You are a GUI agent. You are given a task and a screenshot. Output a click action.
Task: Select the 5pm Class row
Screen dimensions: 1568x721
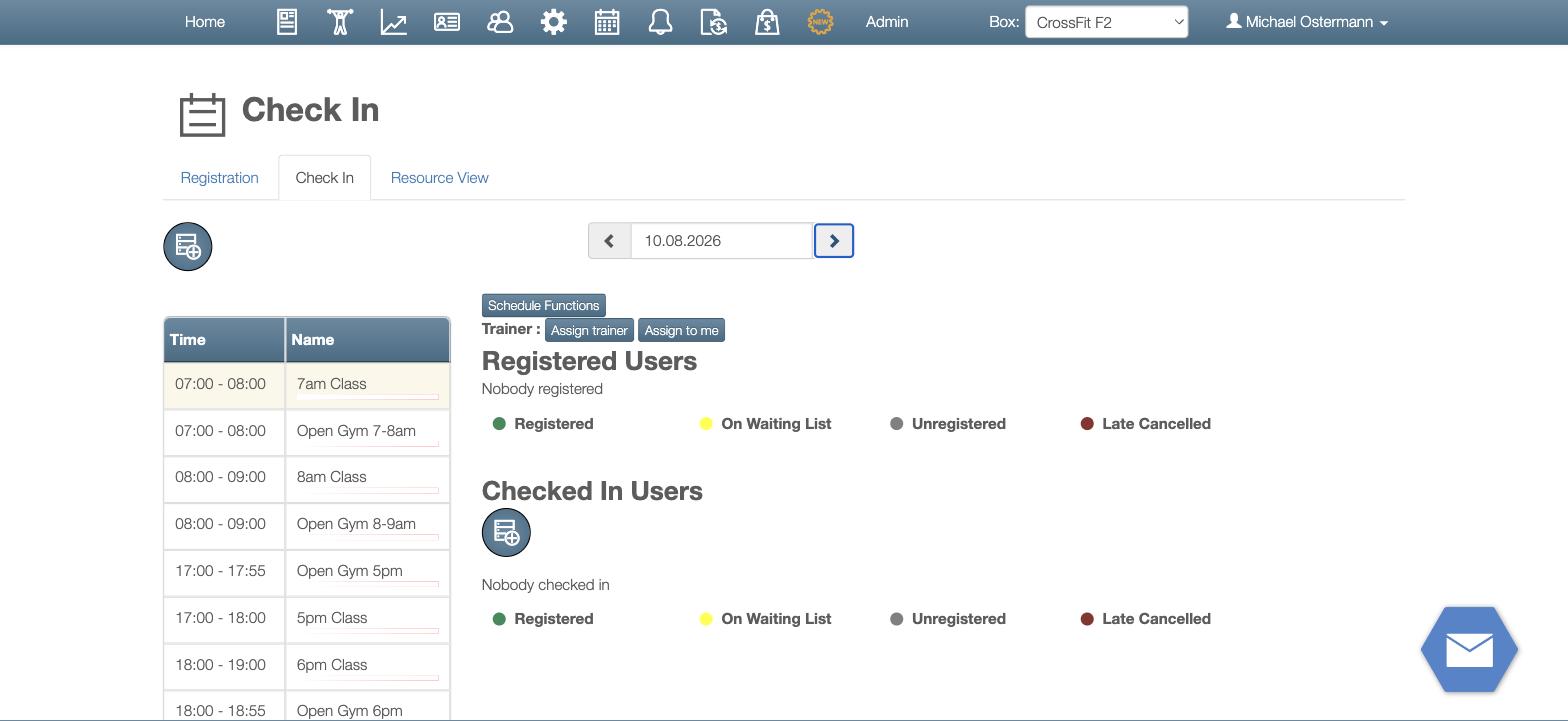[307, 621]
